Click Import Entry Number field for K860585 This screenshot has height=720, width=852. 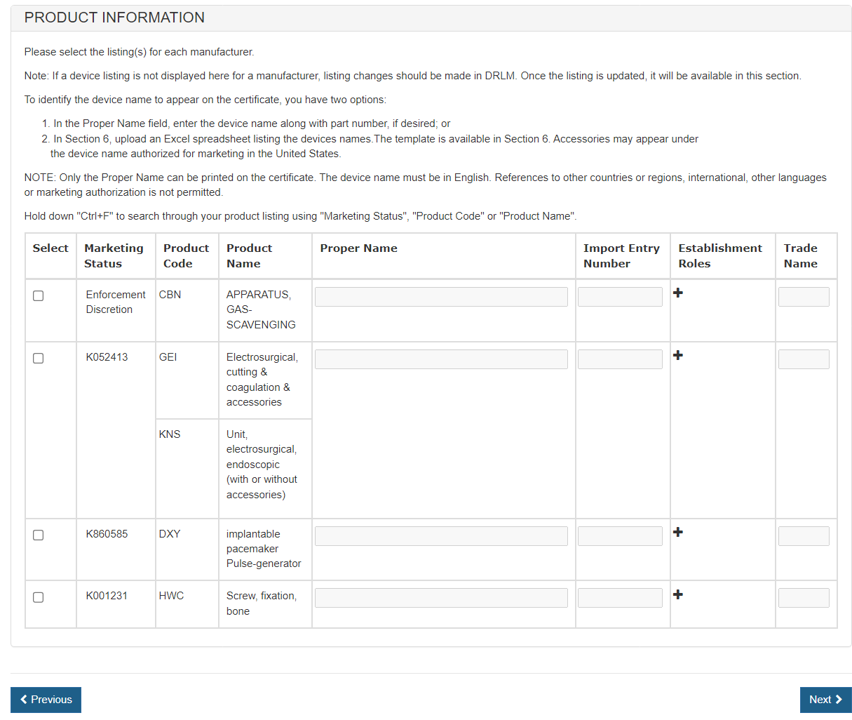coord(620,536)
